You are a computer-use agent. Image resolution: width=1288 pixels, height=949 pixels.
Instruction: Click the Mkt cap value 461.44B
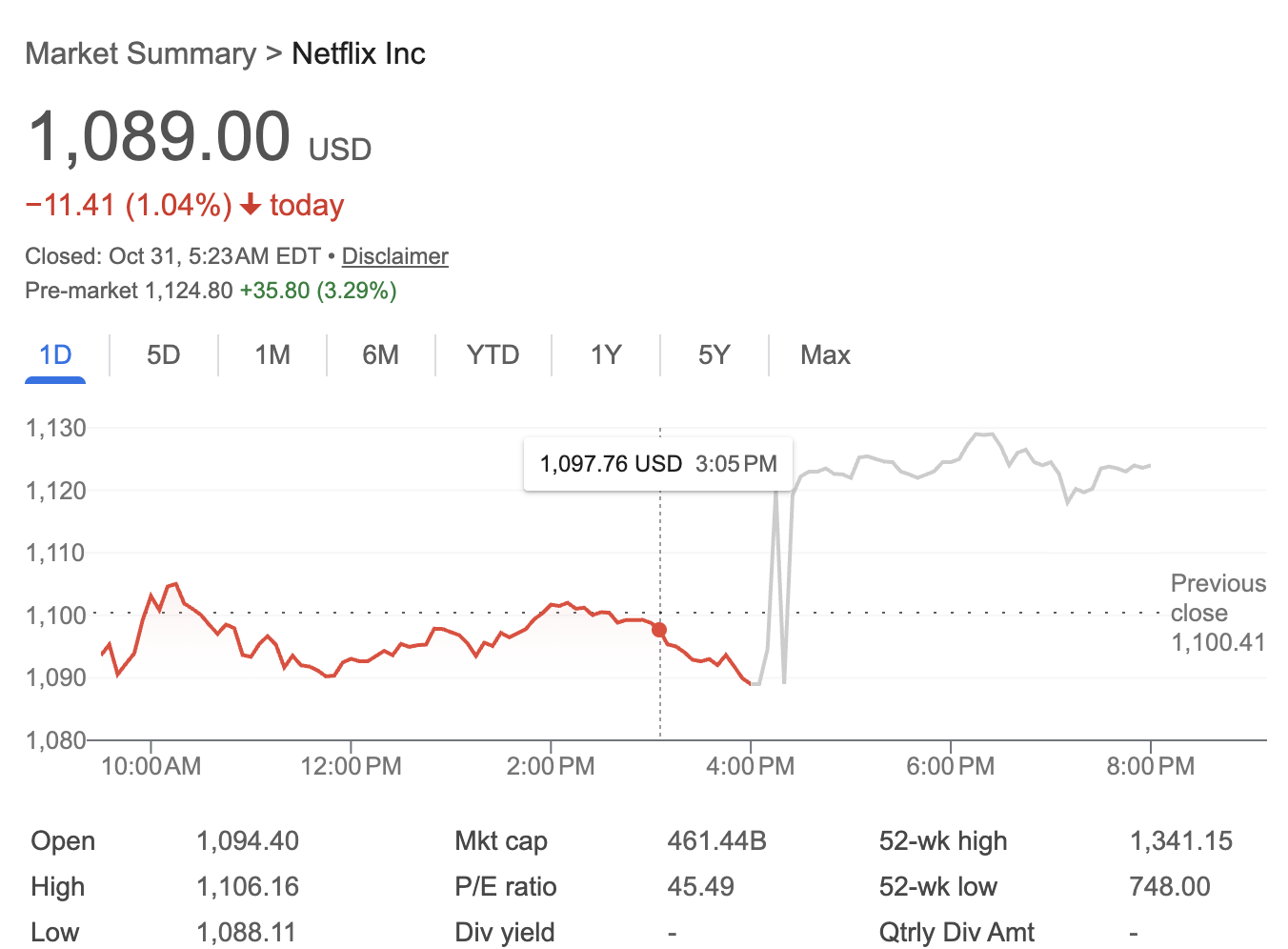pos(717,840)
